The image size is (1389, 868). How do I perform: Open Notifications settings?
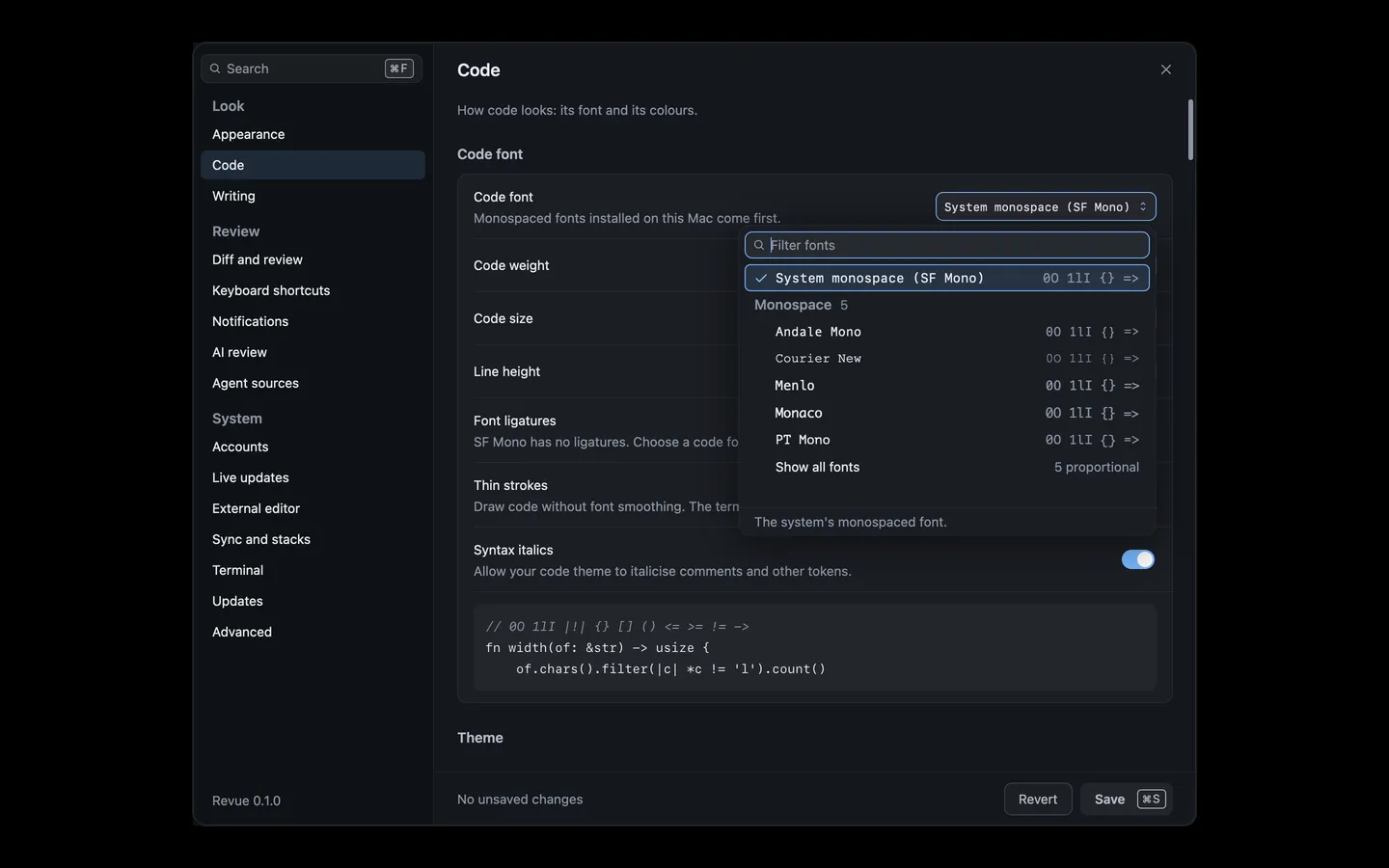pyautogui.click(x=313, y=321)
